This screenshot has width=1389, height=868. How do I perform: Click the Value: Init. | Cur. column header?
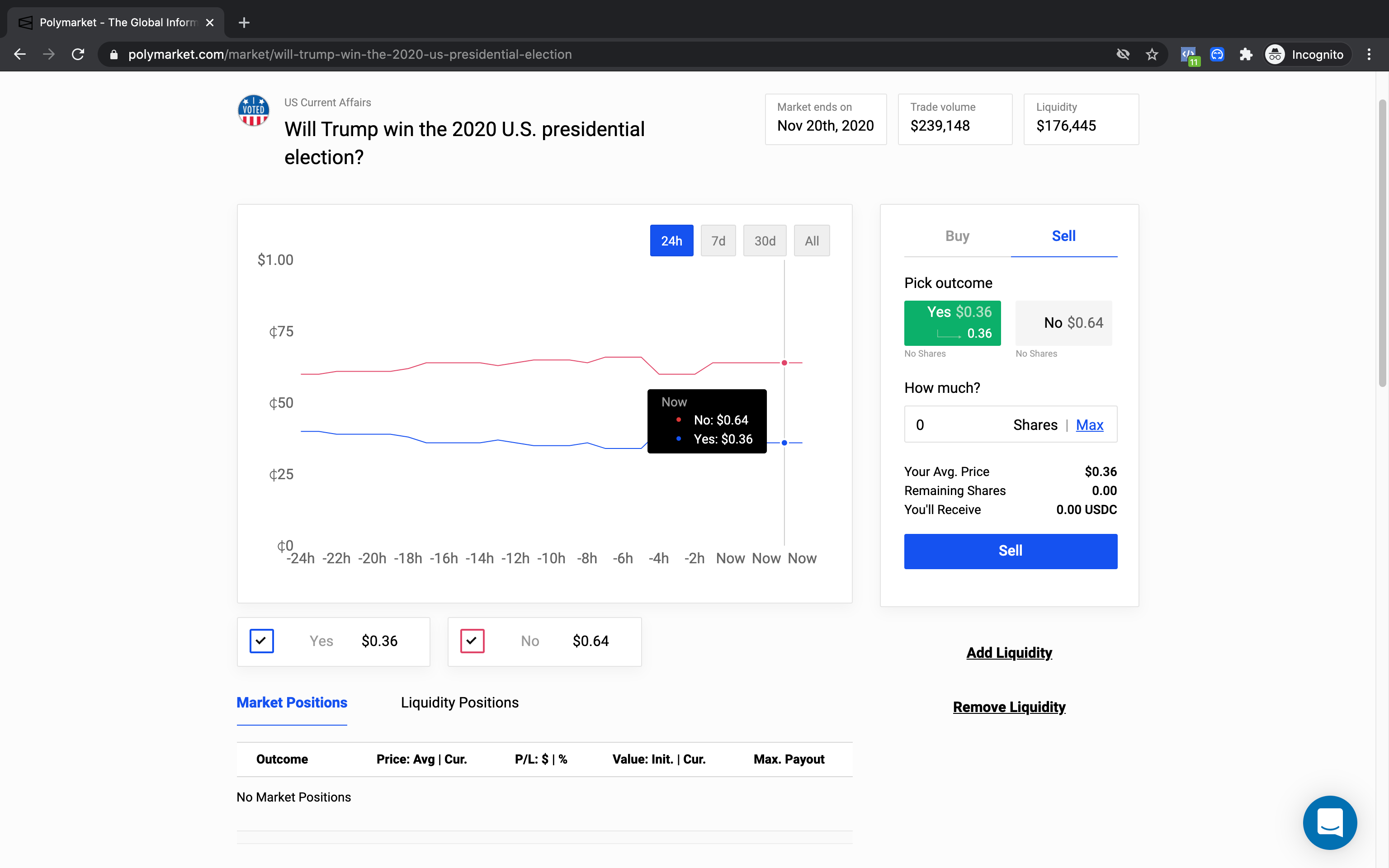(x=659, y=759)
